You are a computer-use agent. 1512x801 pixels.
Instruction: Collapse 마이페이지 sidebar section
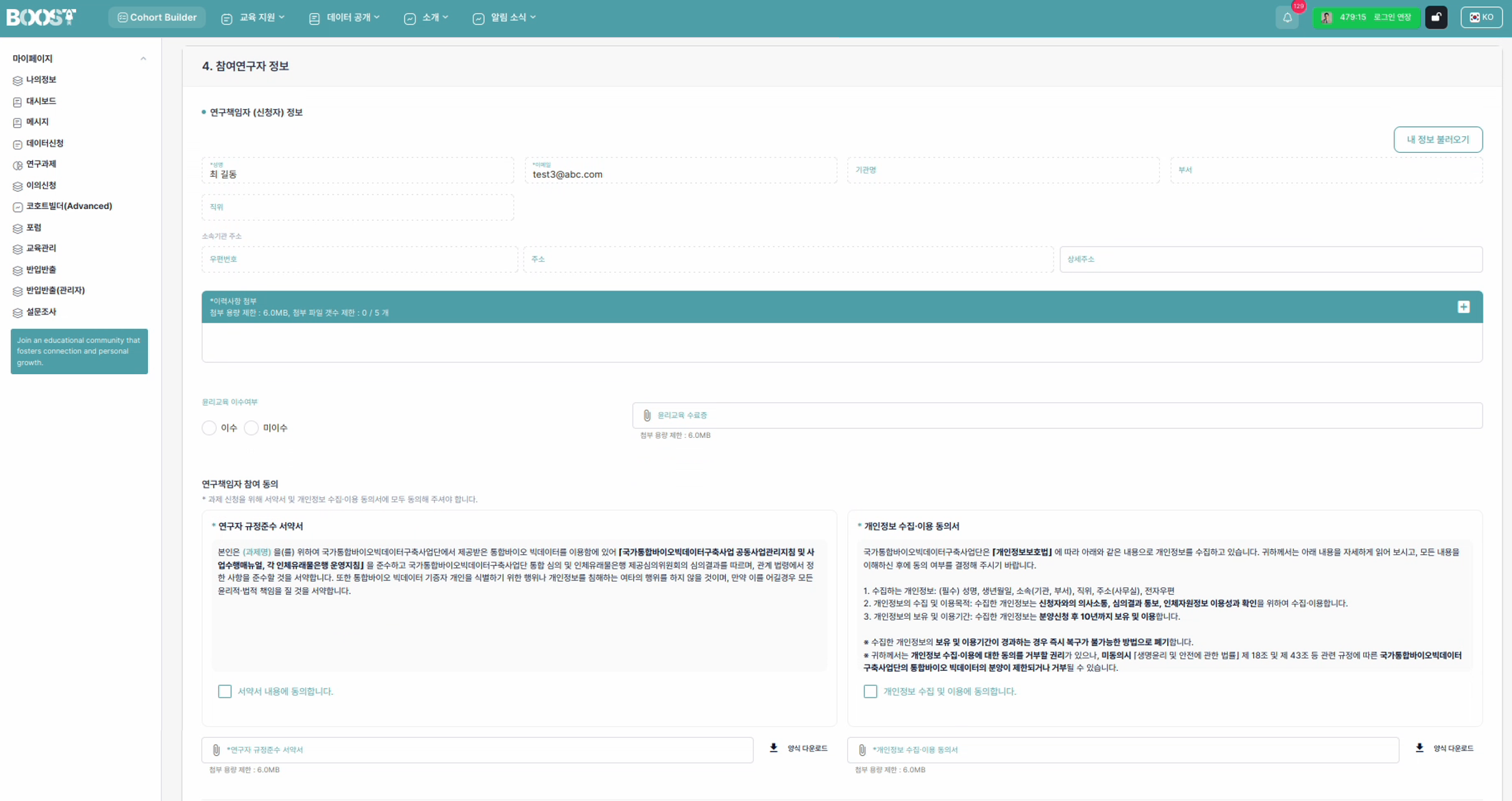pos(143,59)
